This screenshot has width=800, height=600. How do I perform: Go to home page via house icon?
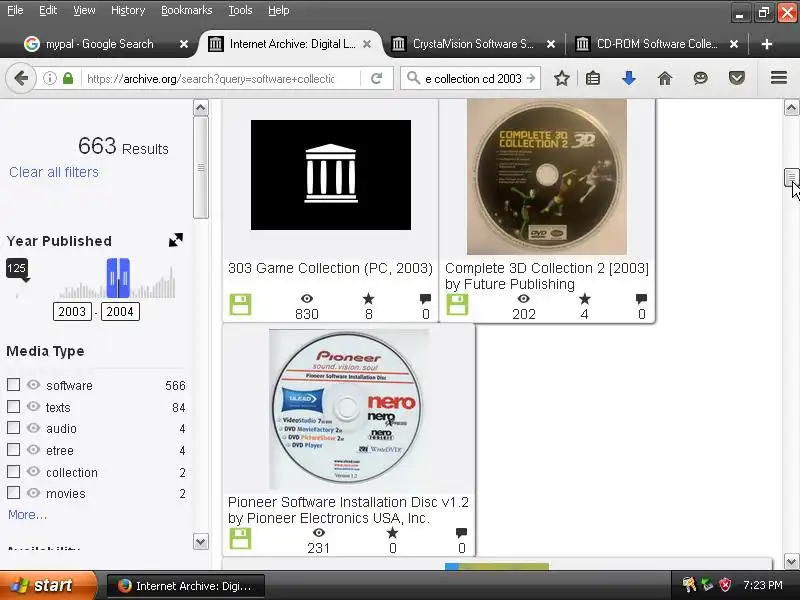pos(665,79)
